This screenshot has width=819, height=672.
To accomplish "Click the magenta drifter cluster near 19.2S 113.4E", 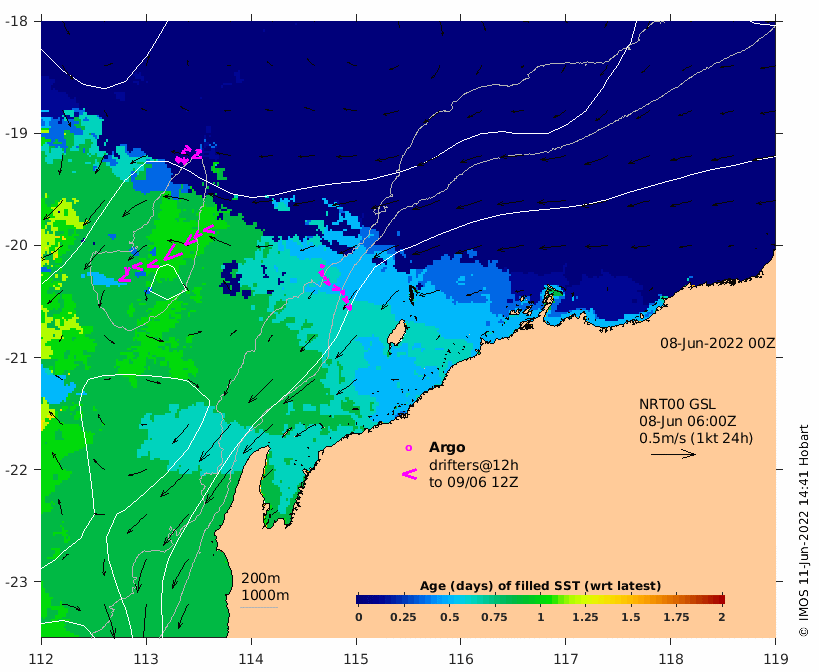I will point(189,155).
